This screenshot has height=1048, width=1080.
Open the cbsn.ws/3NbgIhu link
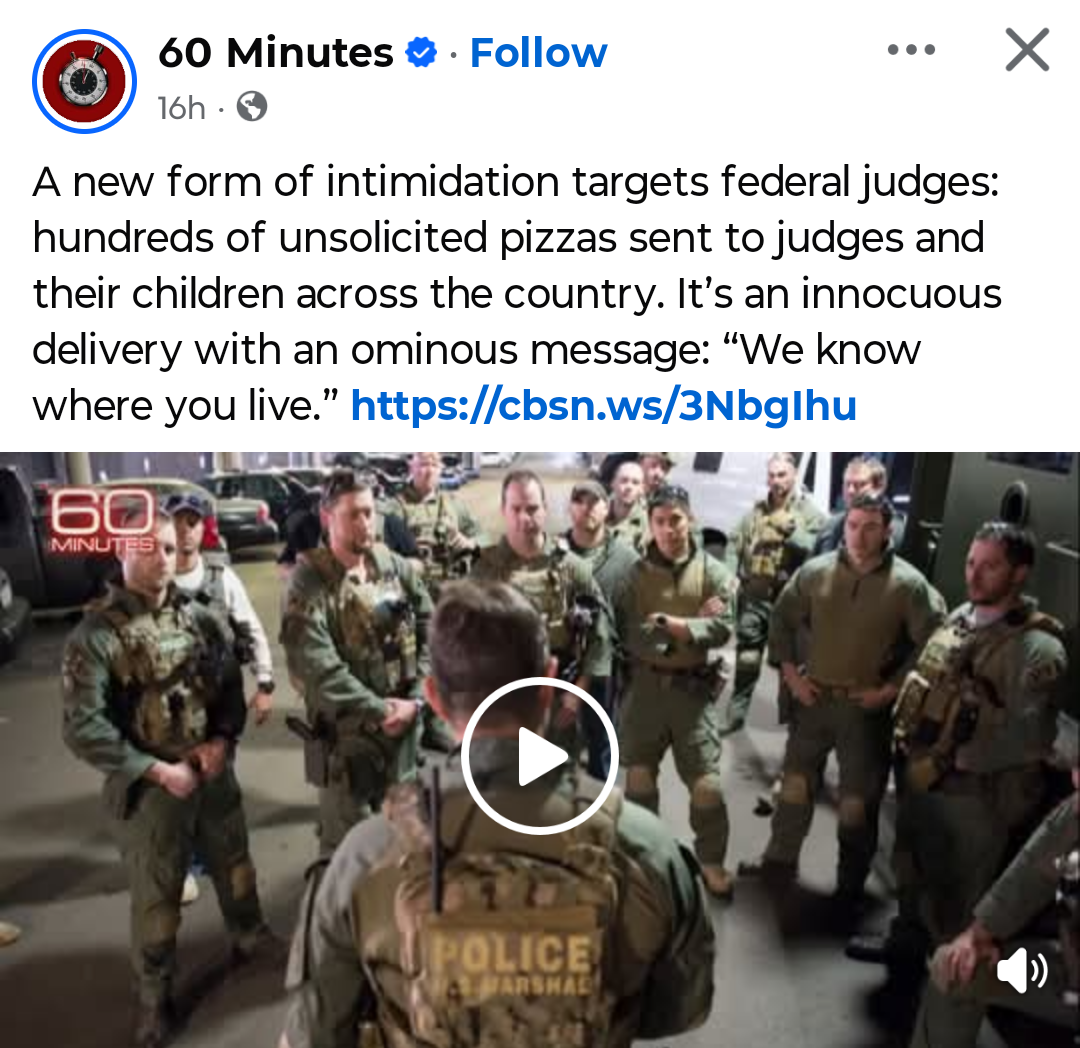(603, 405)
